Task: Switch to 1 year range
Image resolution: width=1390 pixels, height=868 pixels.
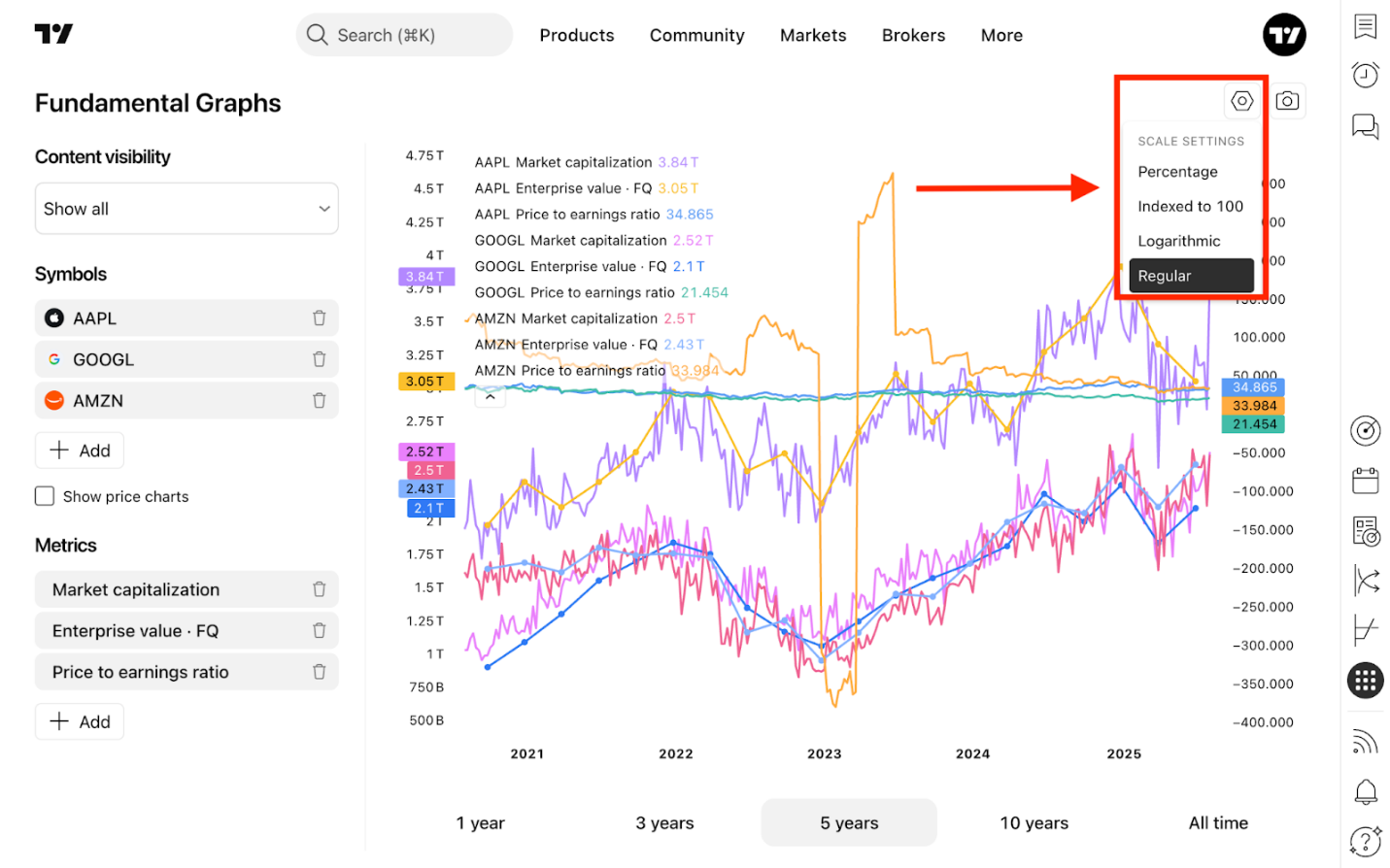Action: click(481, 823)
